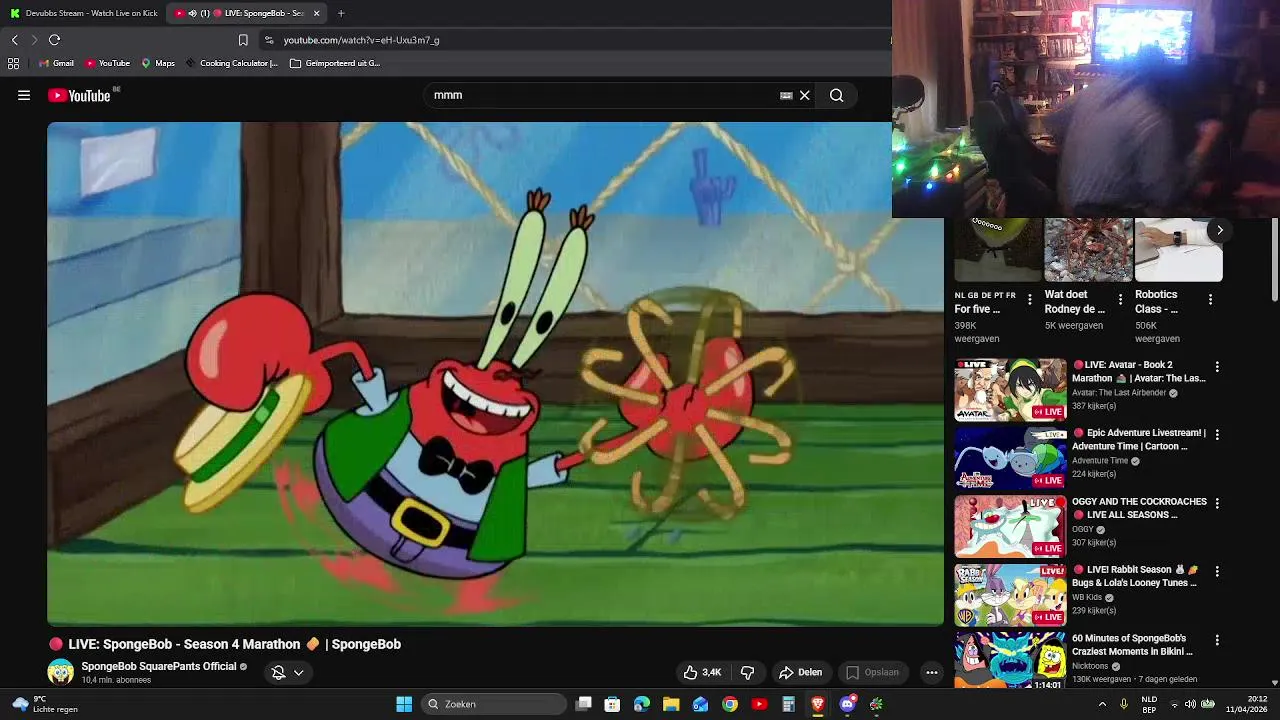Switch to Brave browser in taskbar
This screenshot has width=1280, height=720.
pyautogui.click(x=818, y=704)
